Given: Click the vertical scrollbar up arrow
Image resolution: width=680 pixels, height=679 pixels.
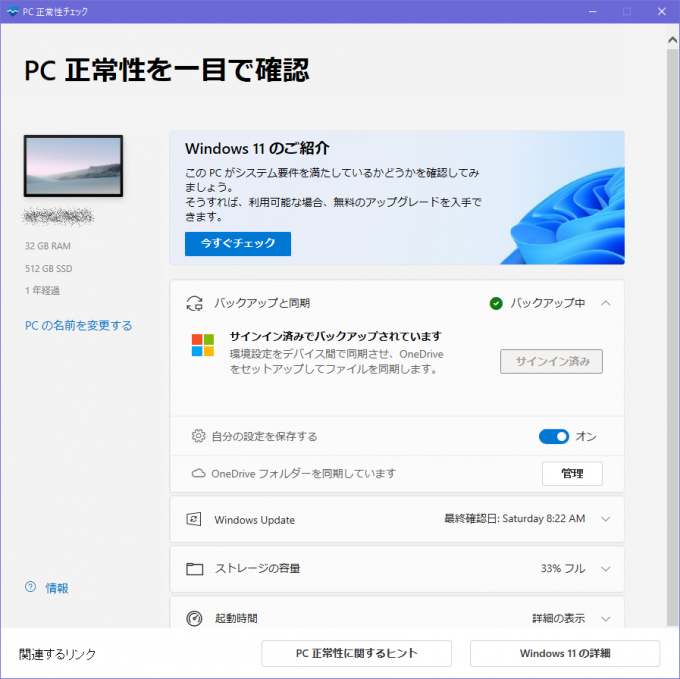Looking at the screenshot, I should [673, 40].
